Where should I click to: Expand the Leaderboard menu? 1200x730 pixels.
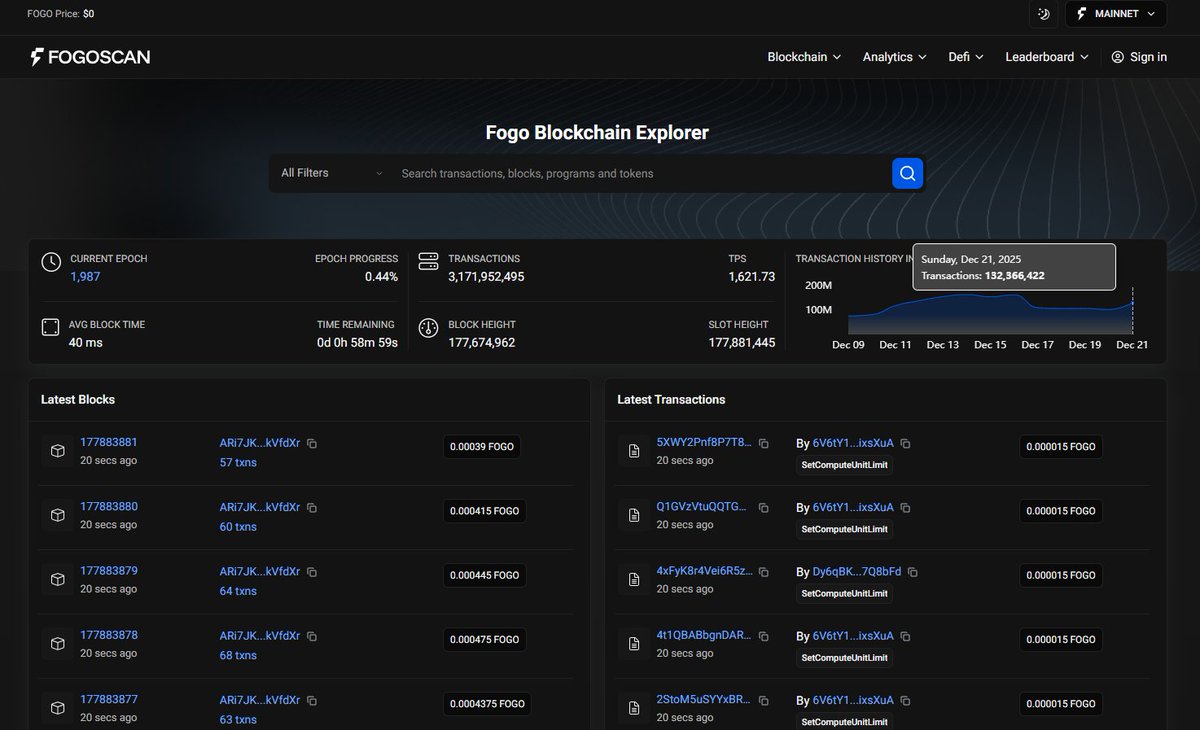click(1046, 57)
